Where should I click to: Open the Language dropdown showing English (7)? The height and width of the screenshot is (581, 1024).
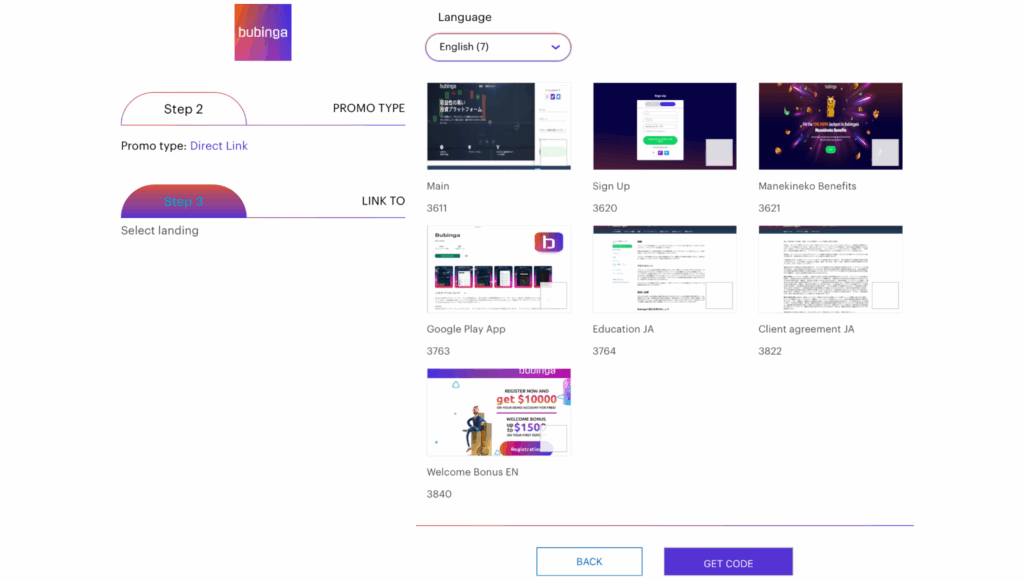[x=498, y=47]
